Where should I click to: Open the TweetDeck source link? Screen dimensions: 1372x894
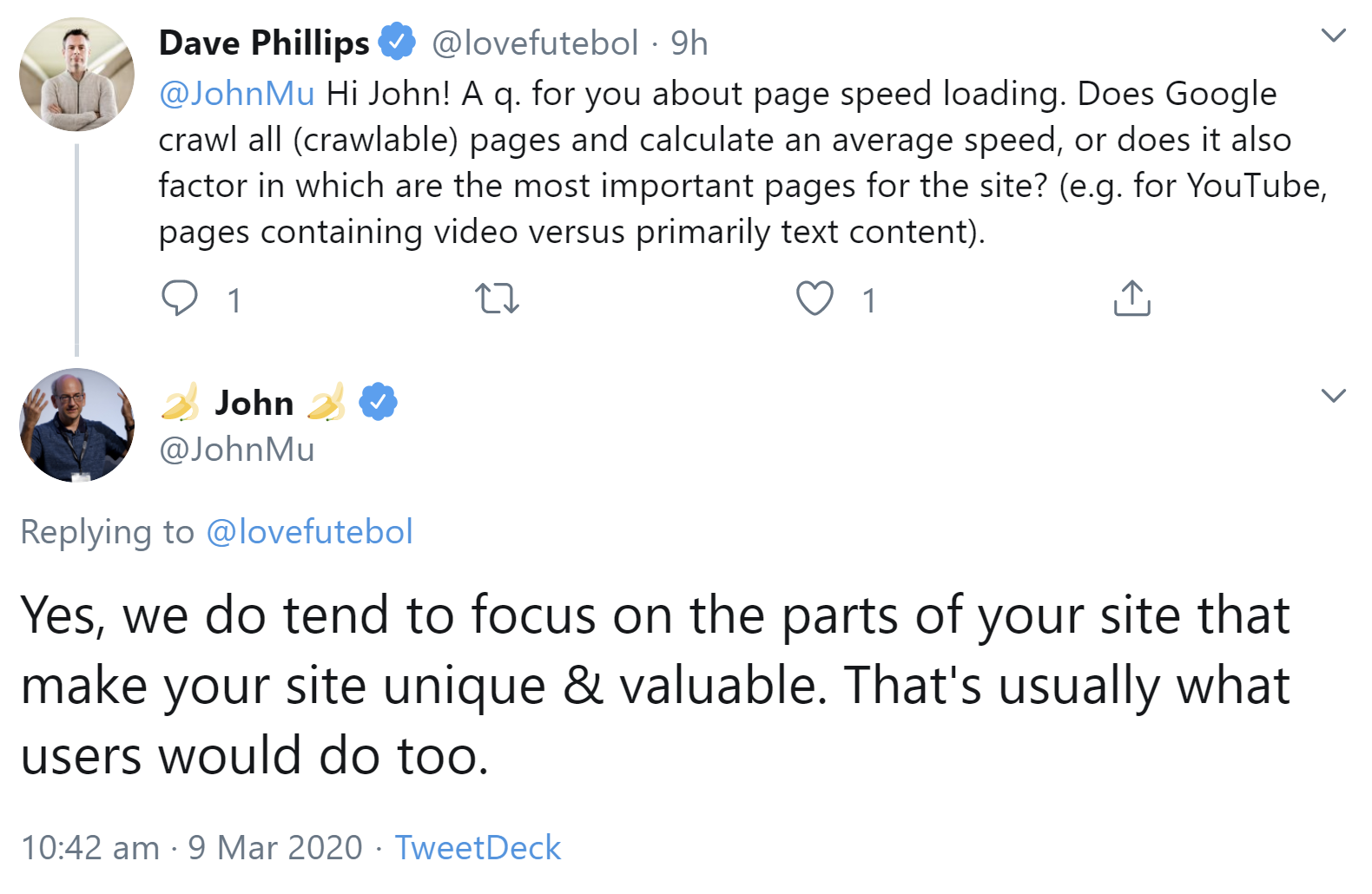pyautogui.click(x=477, y=847)
